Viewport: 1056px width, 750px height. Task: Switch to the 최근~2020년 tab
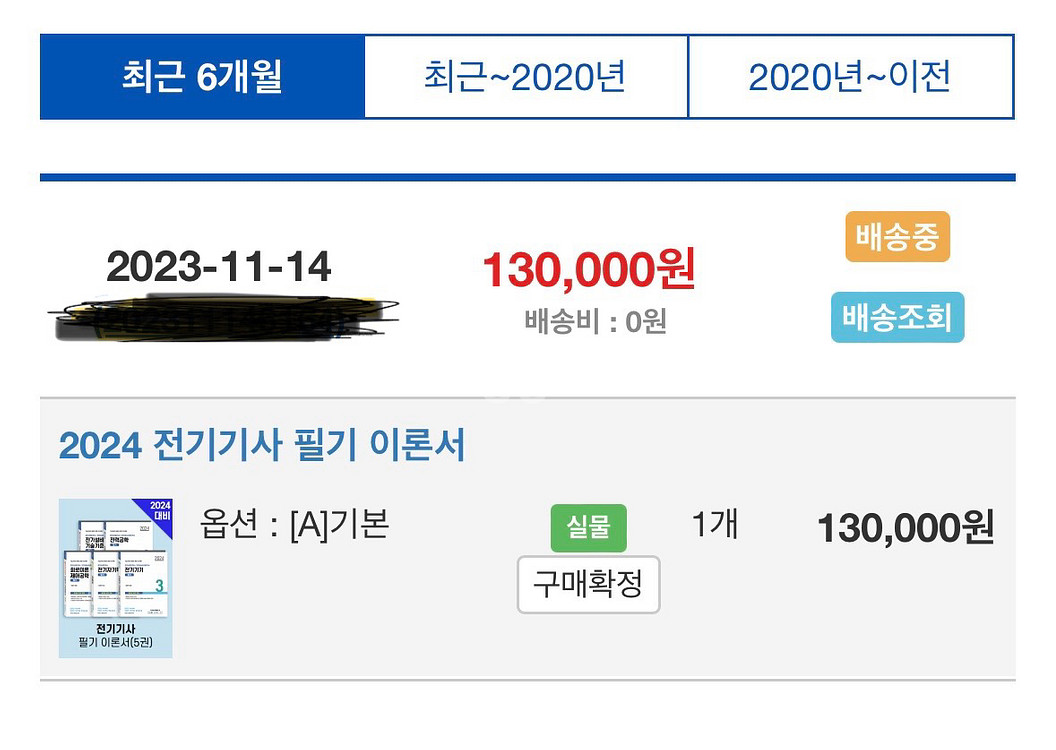tap(525, 77)
